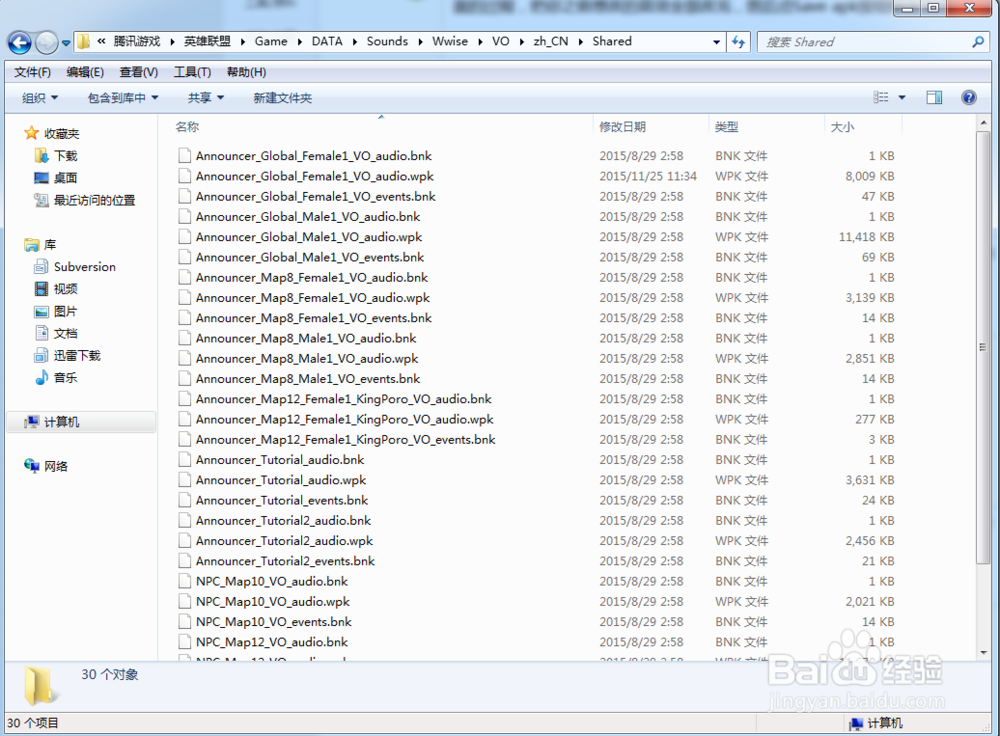1000x736 pixels.
Task: Click the Sounds breadcrumb segment
Action: point(387,41)
